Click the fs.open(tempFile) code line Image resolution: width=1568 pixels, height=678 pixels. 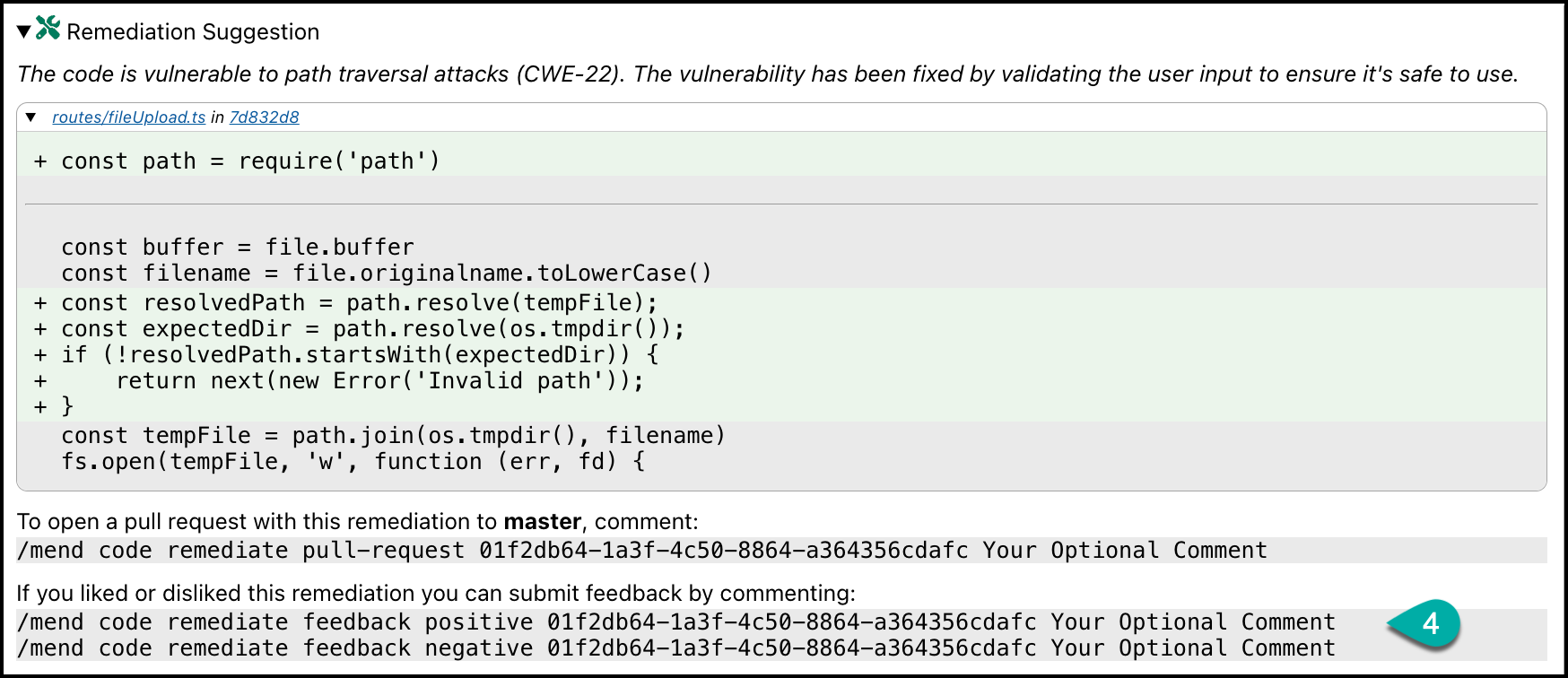[353, 462]
